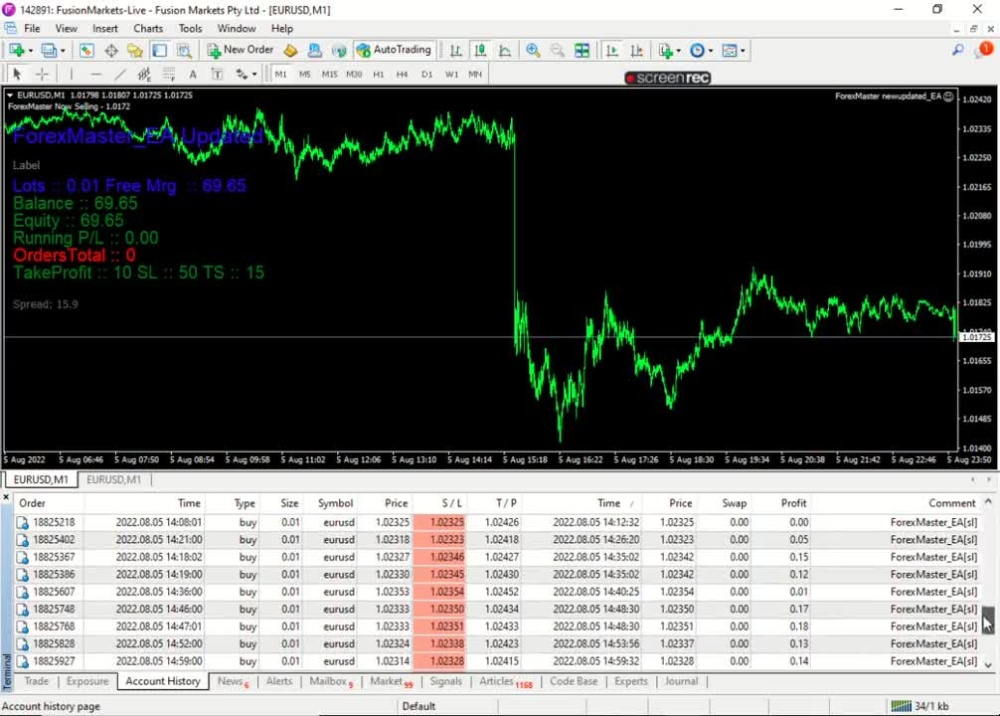Tile the chart windows
The image size is (1000, 716).
click(x=582, y=50)
